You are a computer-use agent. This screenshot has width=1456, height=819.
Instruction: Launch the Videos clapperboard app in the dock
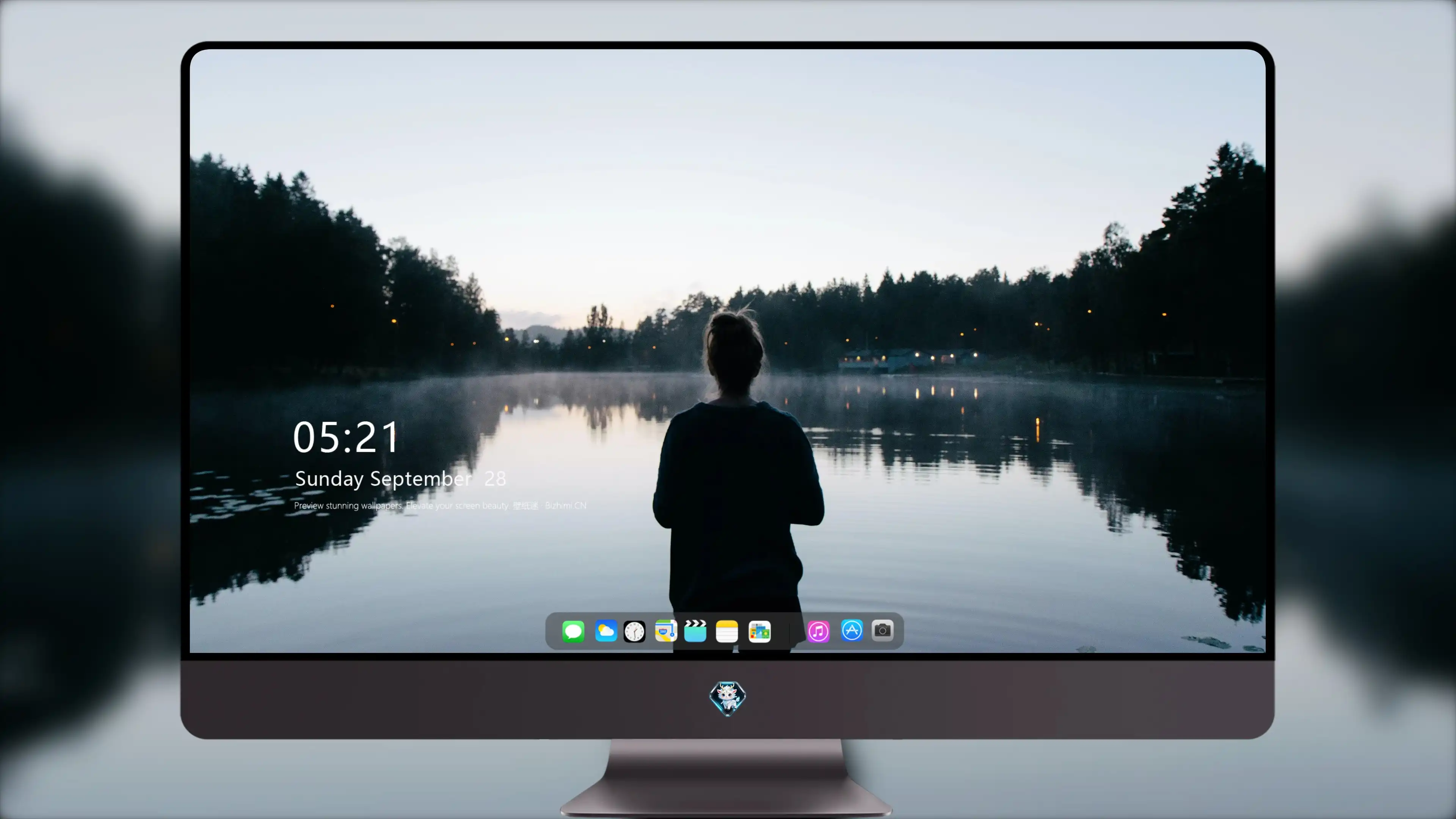coord(695,631)
